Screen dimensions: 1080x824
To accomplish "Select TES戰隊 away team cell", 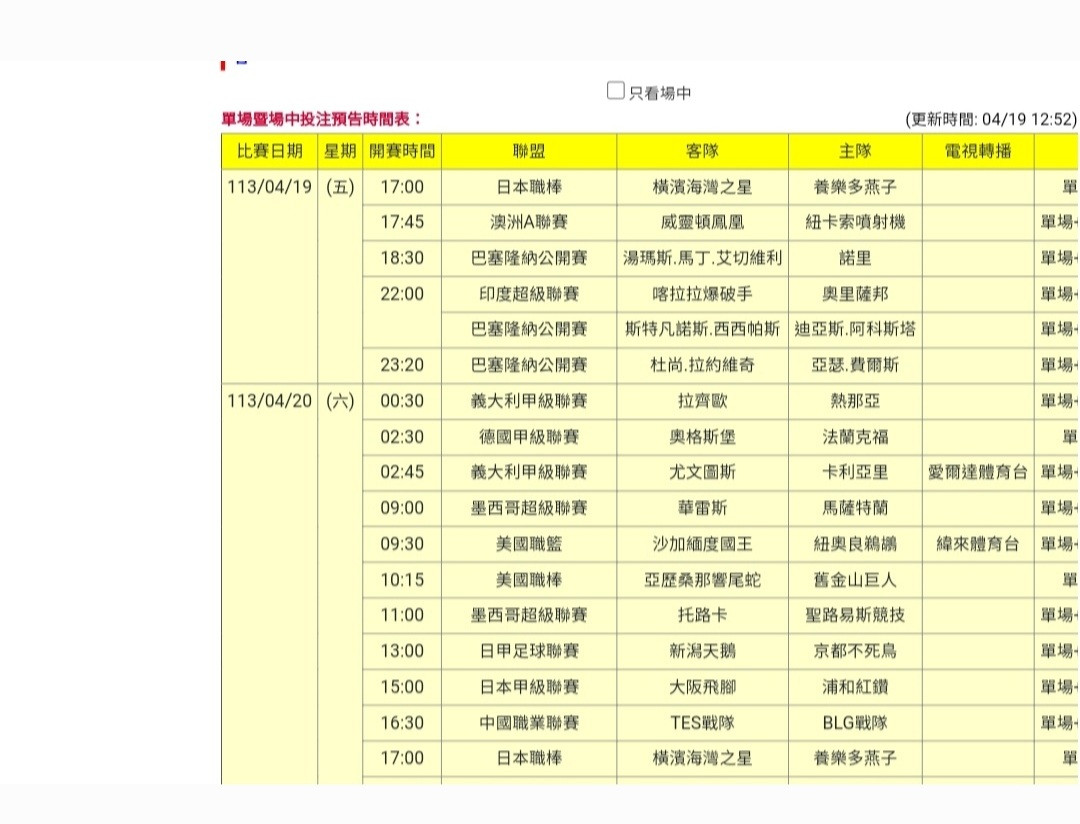I will point(703,722).
